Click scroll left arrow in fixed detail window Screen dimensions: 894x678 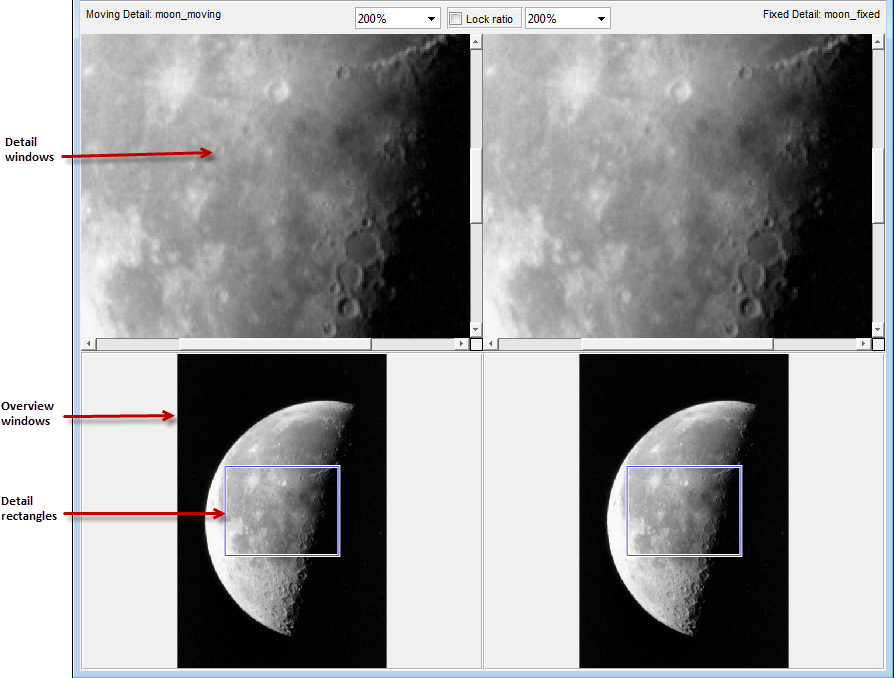(491, 344)
